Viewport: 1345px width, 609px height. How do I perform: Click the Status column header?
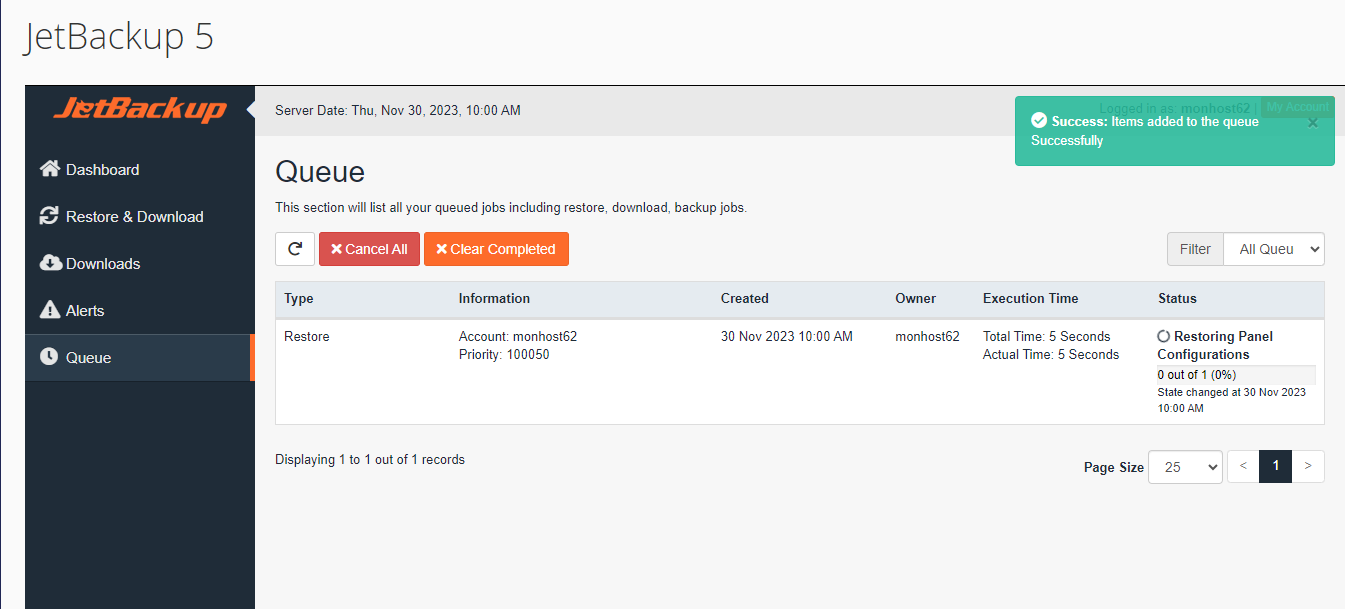pos(1177,298)
